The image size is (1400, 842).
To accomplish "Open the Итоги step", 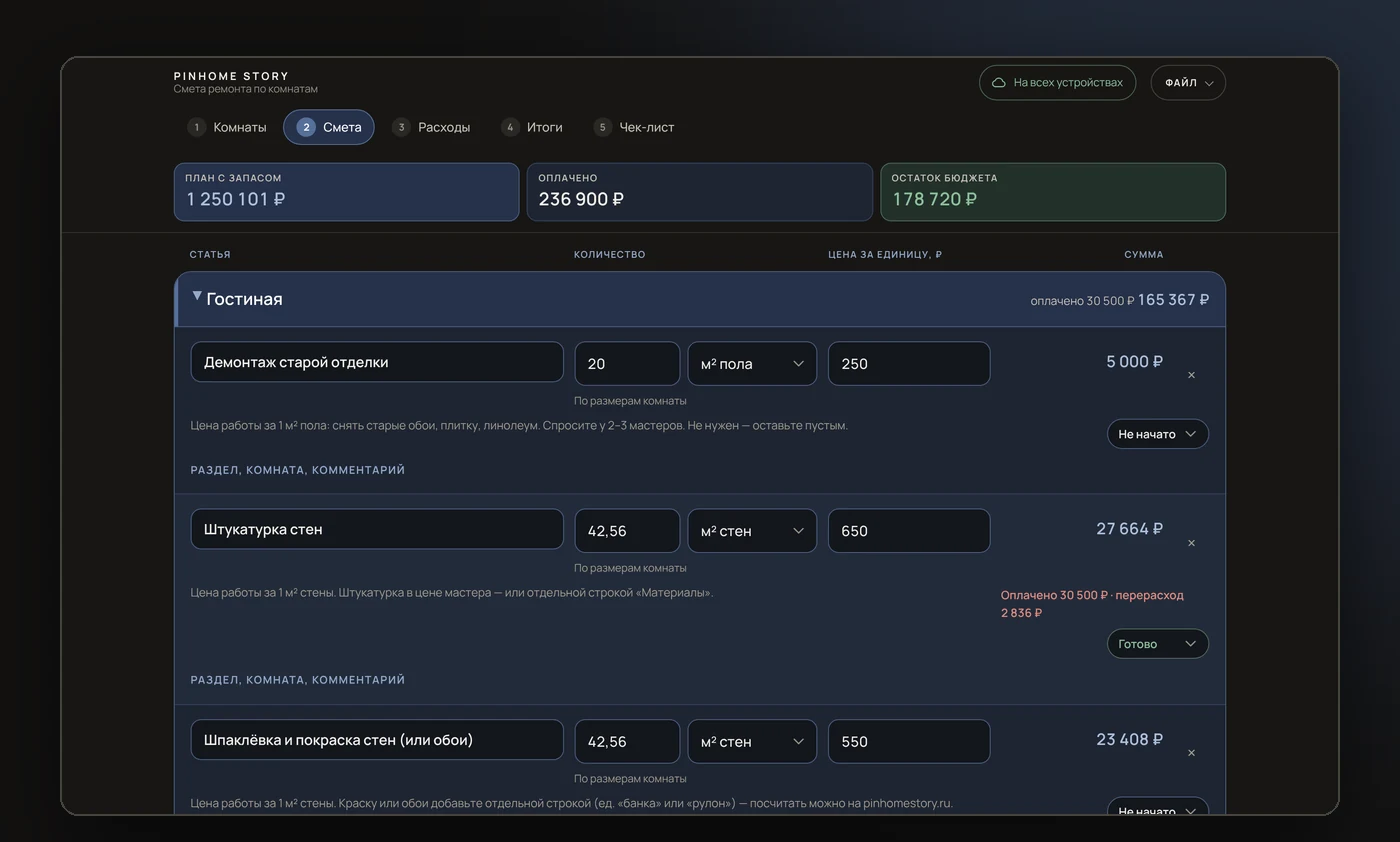I will pyautogui.click(x=532, y=127).
